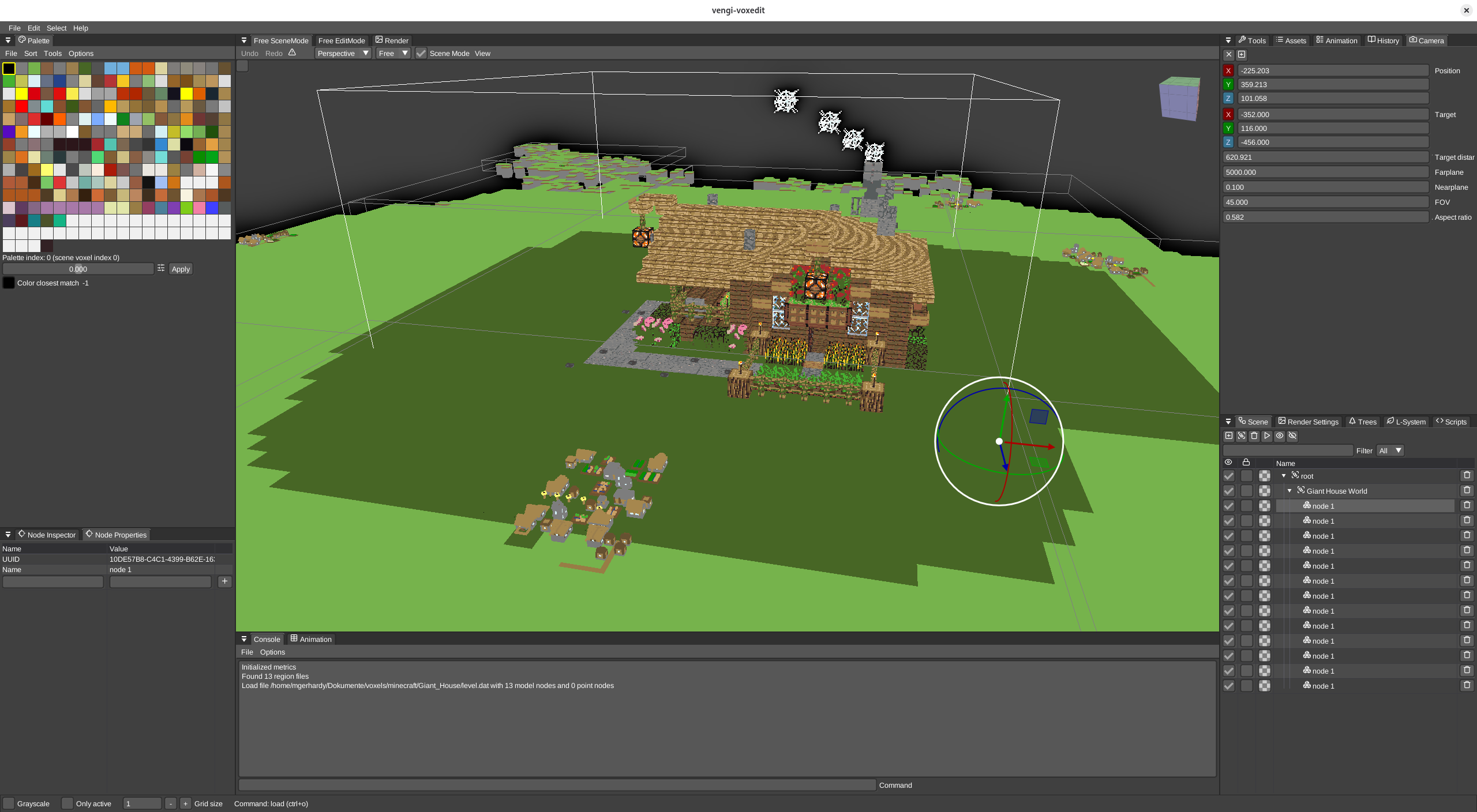This screenshot has height=812, width=1477.
Task: Click the FOV field showing 45.000
Action: [1326, 202]
